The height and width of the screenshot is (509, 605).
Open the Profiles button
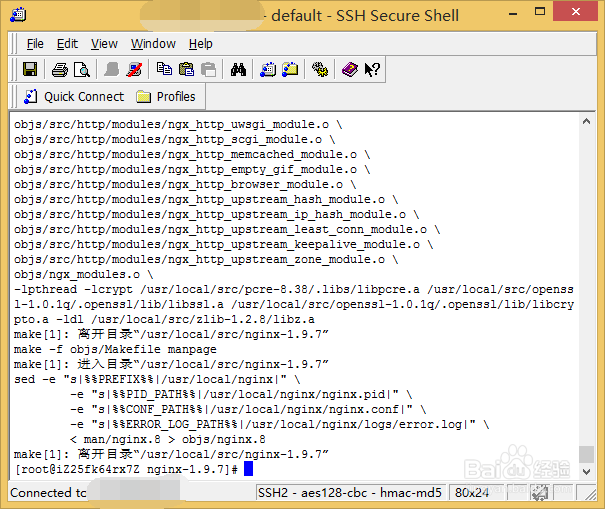(166, 96)
